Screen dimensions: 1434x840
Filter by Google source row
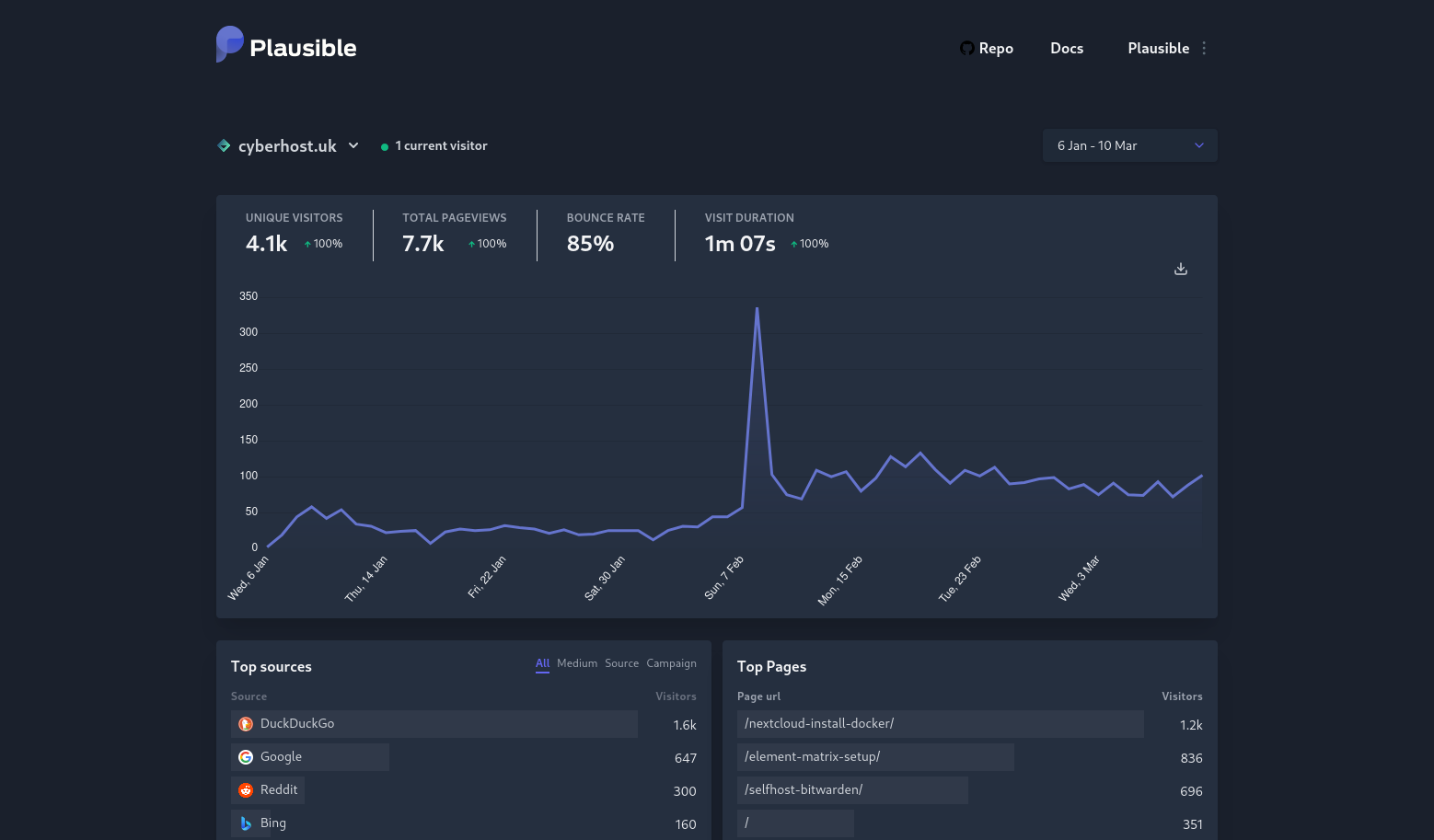[464, 757]
